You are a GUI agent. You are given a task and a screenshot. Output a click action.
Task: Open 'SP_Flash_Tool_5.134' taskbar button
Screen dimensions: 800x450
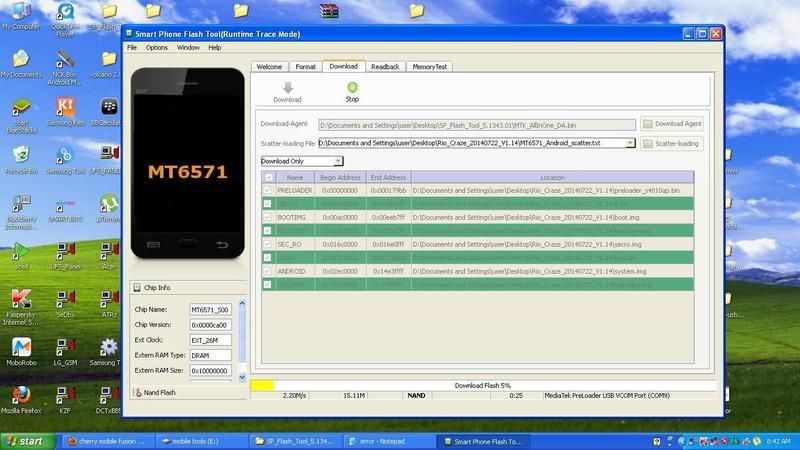coord(295,441)
